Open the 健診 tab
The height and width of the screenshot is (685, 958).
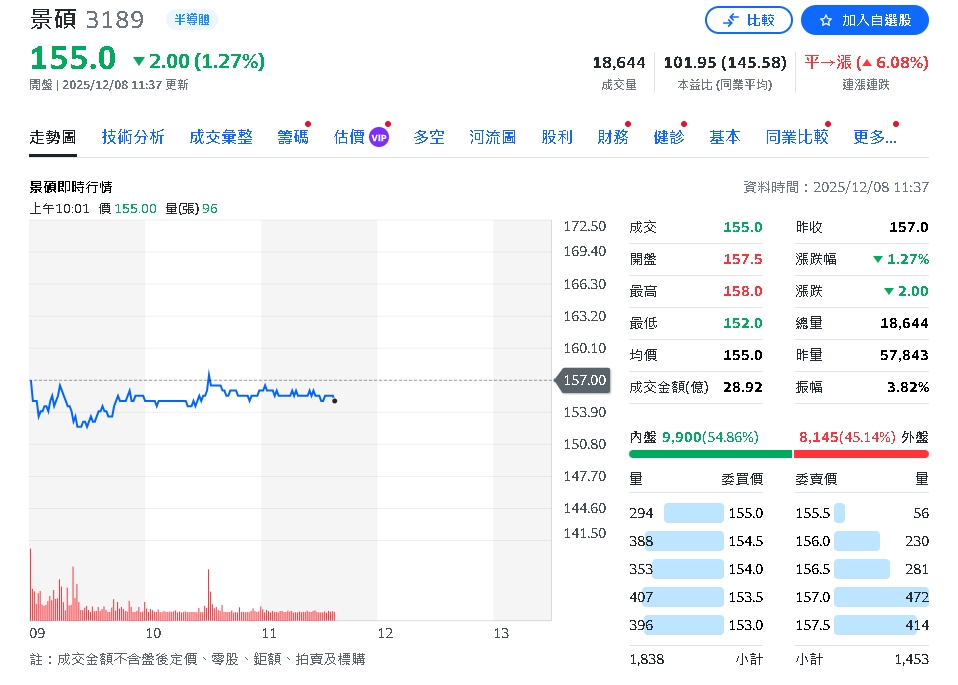point(668,137)
